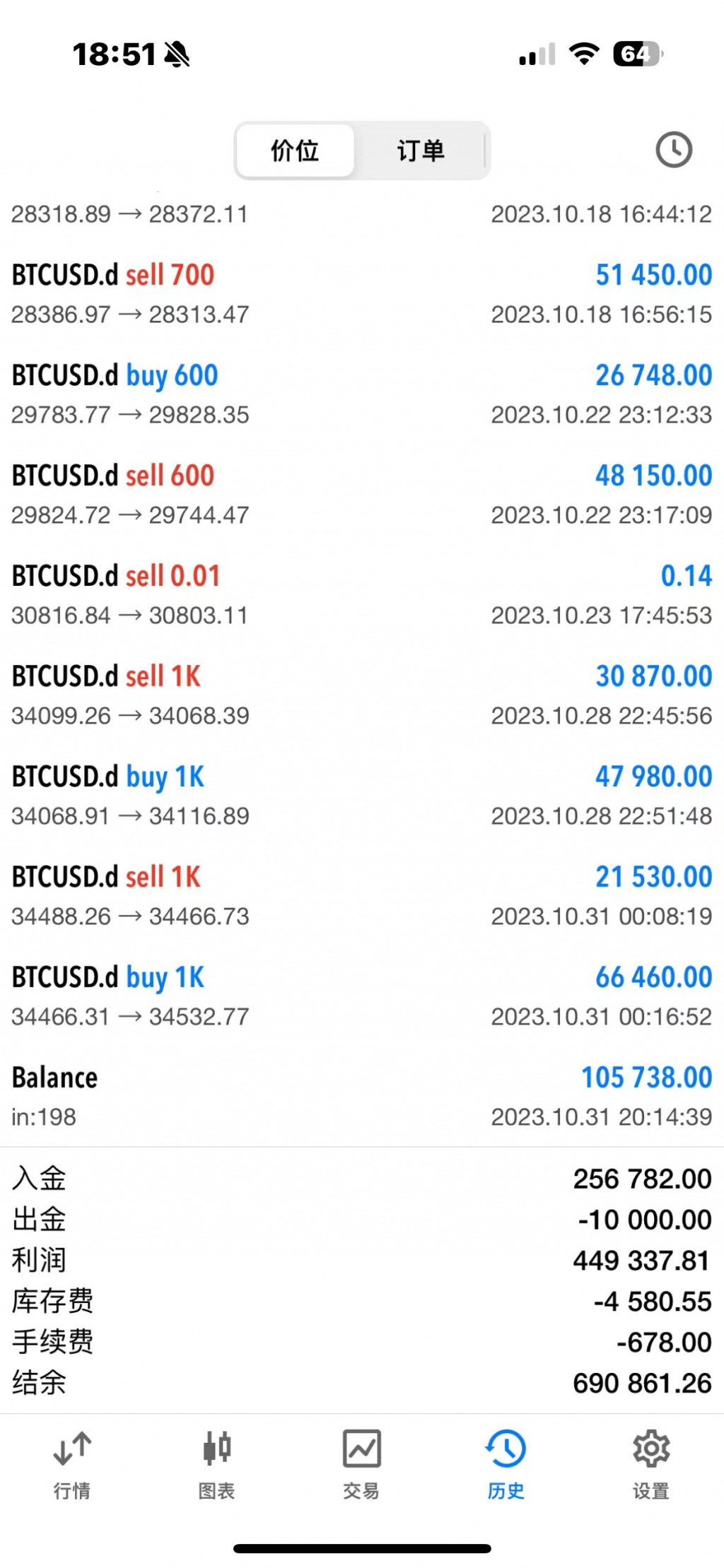Screen dimensions: 724x1568
Task: Expand the BTCUSD.d buy 600 trade
Action: [x=361, y=394]
